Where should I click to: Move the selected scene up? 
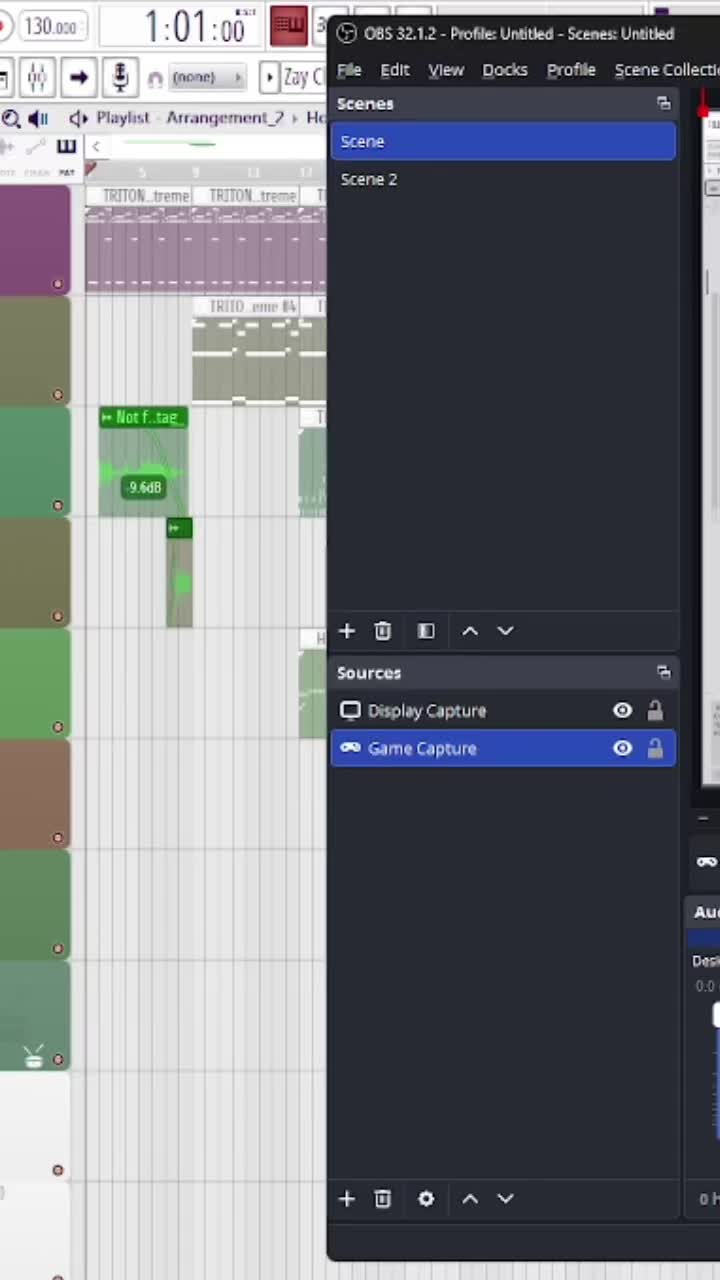pos(470,631)
